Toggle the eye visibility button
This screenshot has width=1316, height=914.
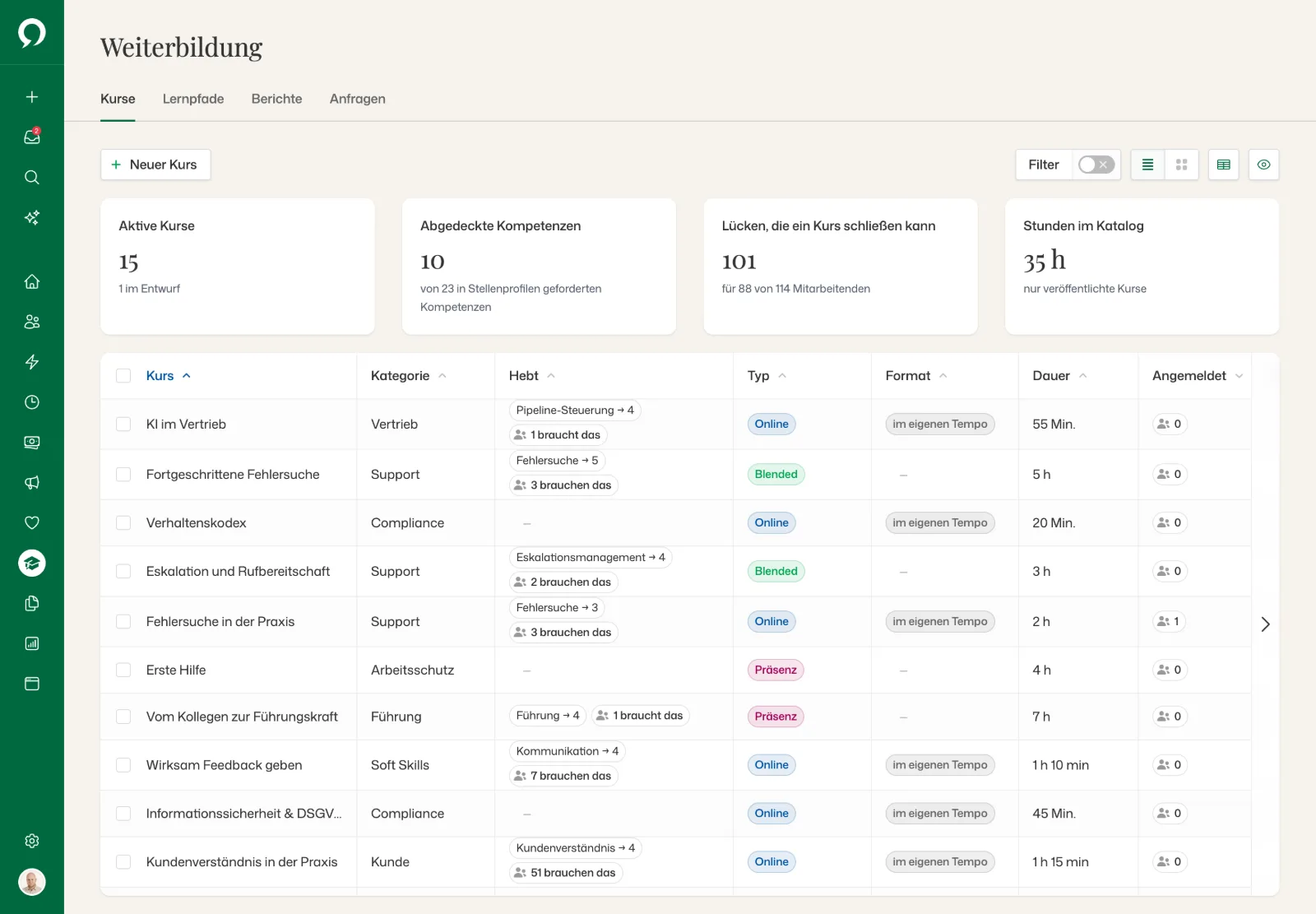tap(1264, 165)
